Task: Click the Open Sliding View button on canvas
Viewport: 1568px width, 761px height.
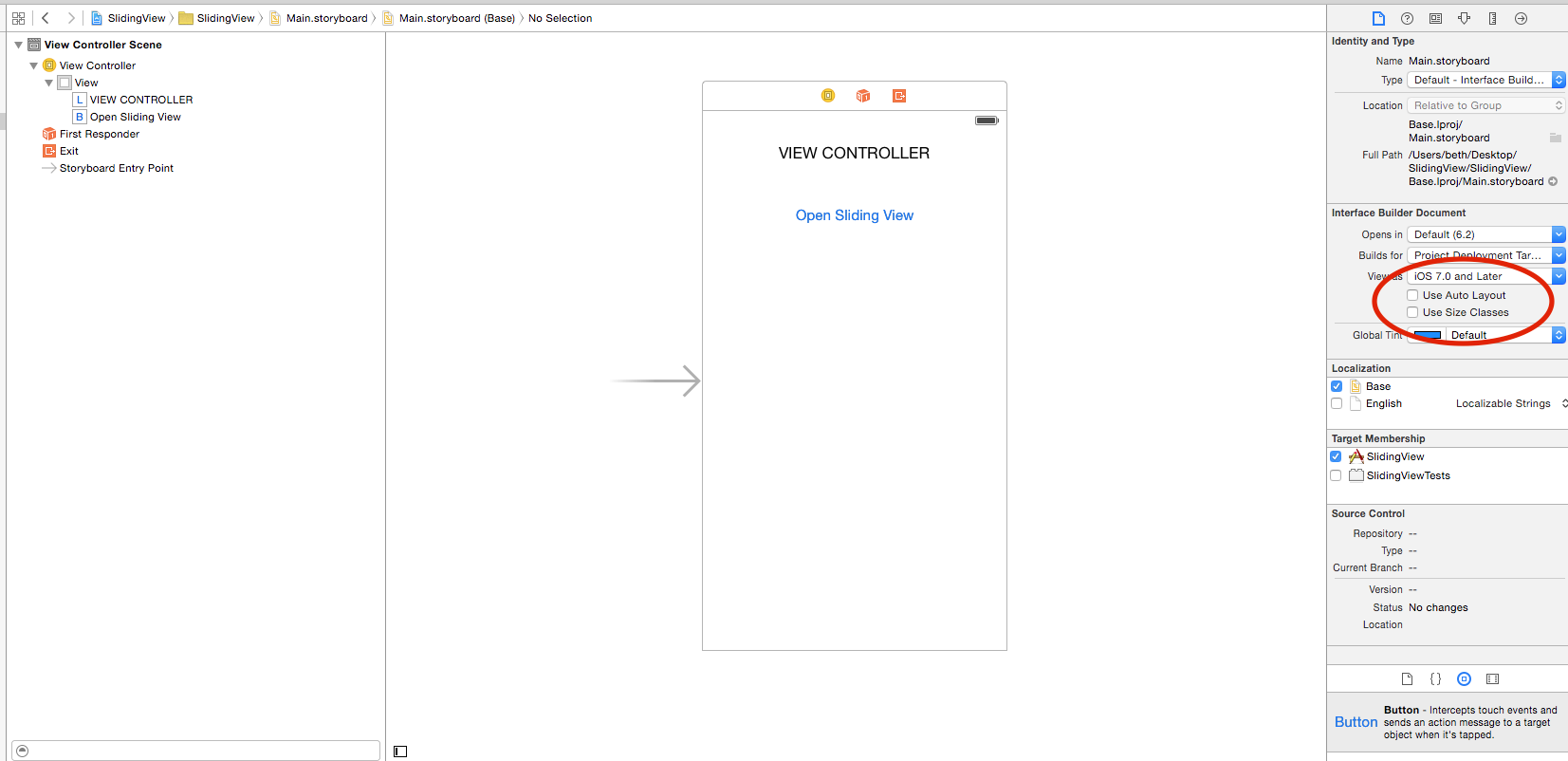Action: [x=854, y=215]
